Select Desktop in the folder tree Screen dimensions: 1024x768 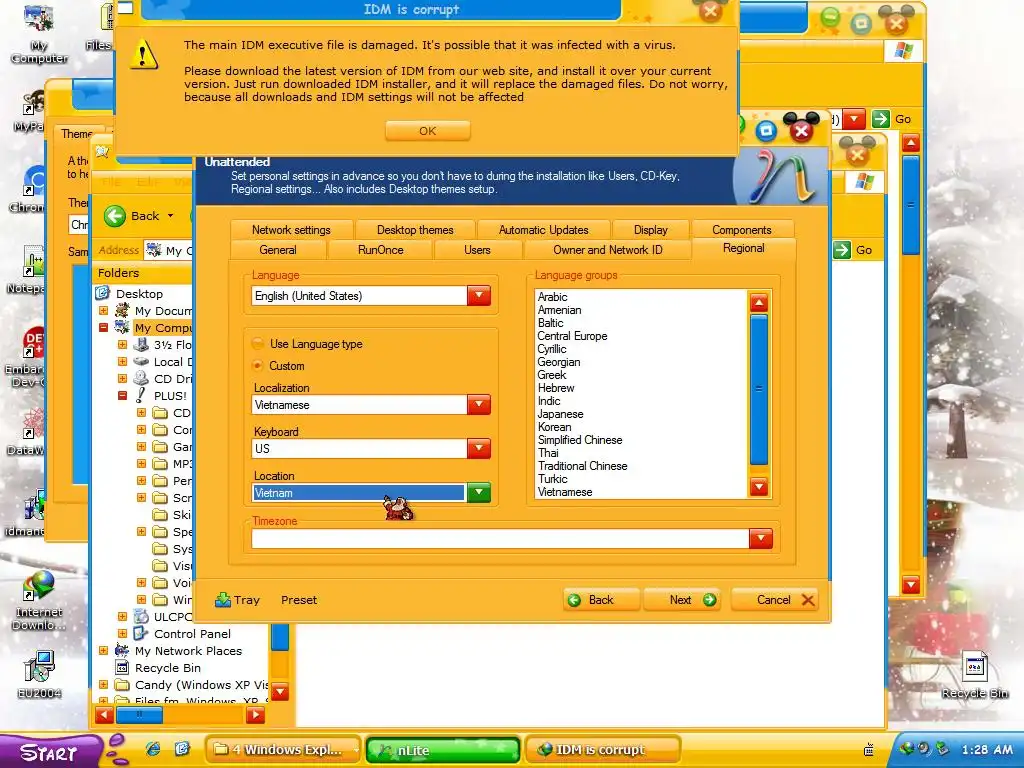point(139,294)
